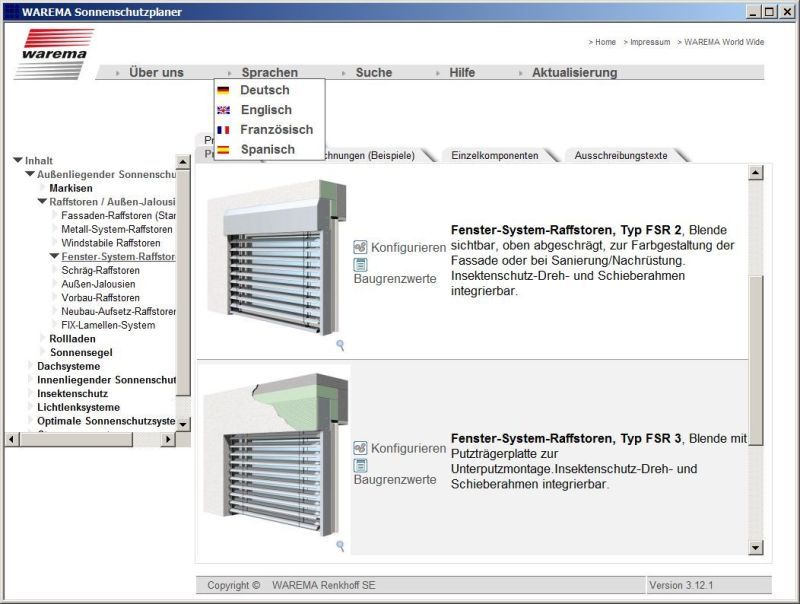Choose Französisch from the language menu
The height and width of the screenshot is (604, 800).
pos(277,130)
